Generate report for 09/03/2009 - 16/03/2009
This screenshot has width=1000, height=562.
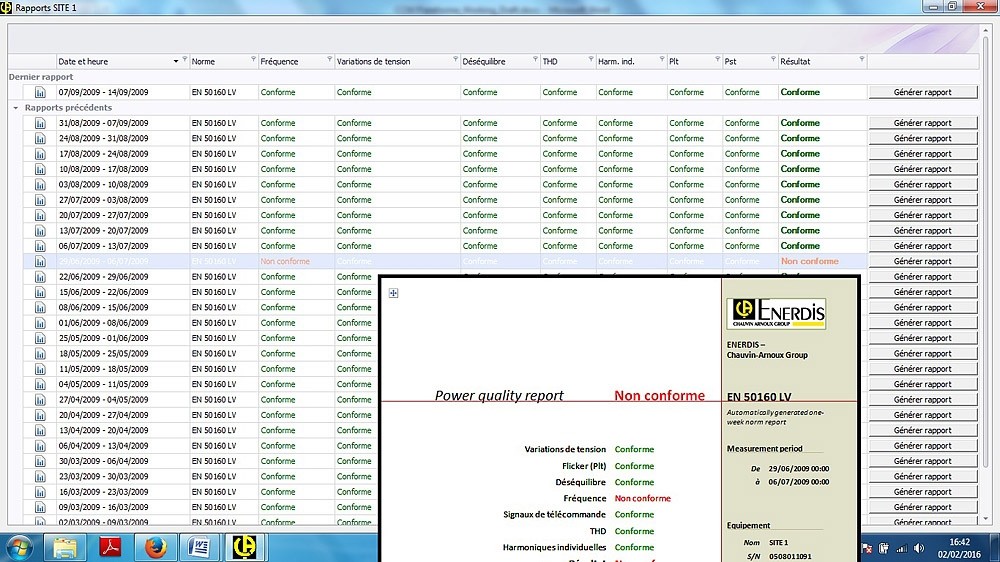923,507
